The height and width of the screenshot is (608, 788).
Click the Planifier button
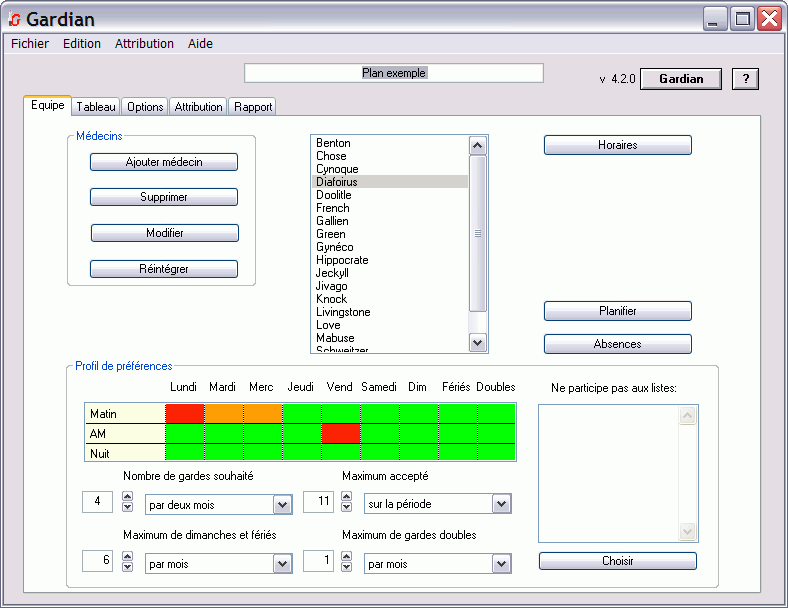pyautogui.click(x=618, y=311)
